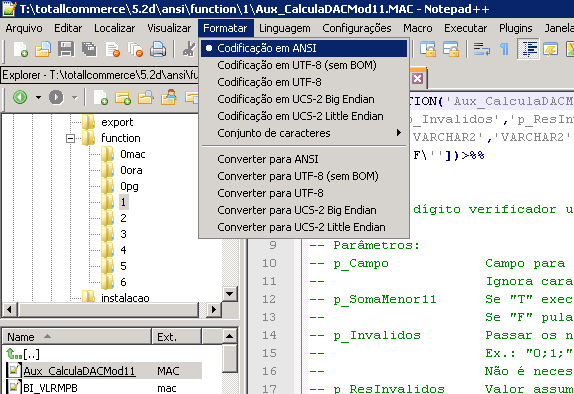
Task: Open the Visualizar menu
Action: [169, 28]
